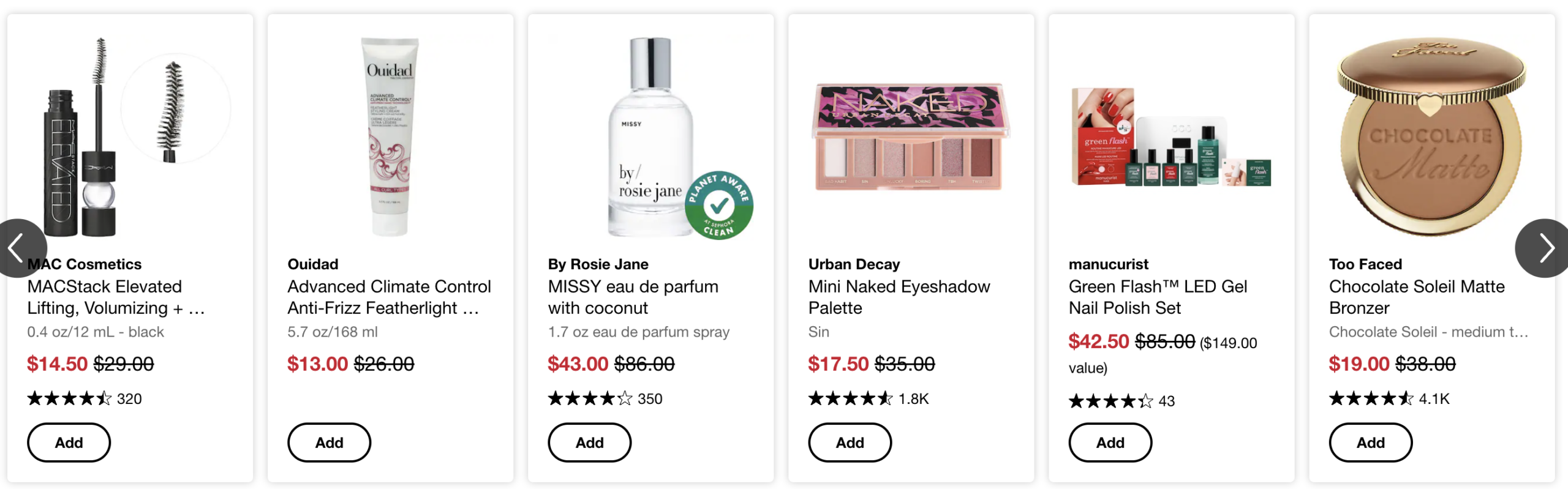Add Ouidad Anti-Frizz cream to basket

pyautogui.click(x=329, y=442)
